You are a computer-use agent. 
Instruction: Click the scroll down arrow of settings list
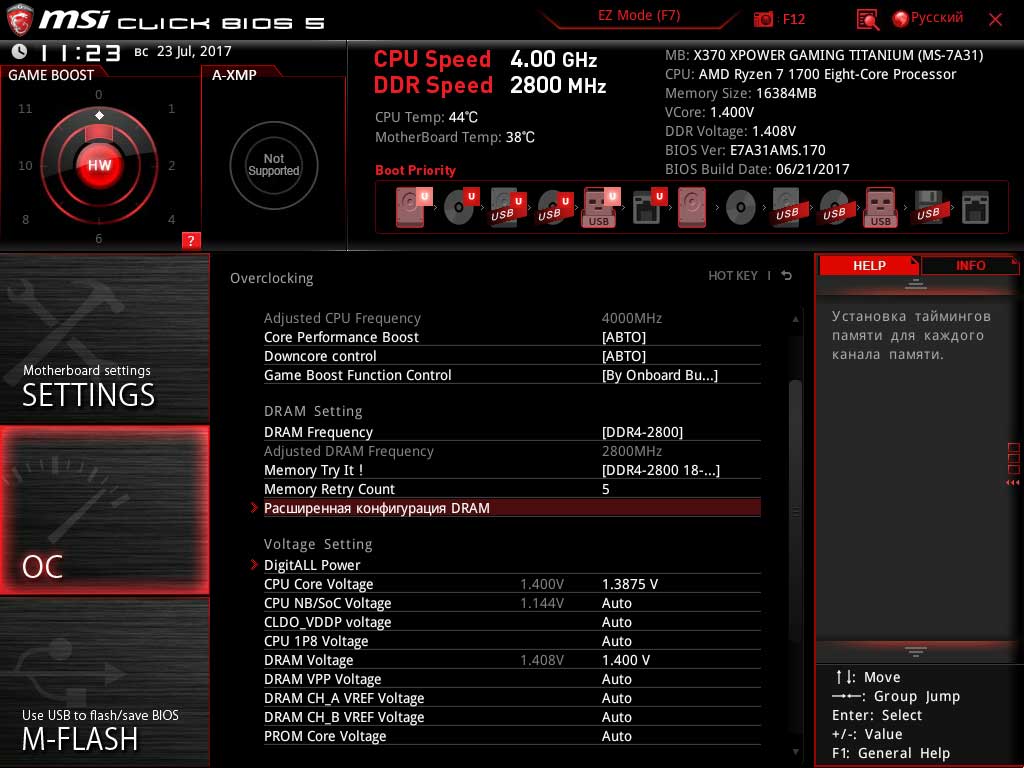[795, 752]
